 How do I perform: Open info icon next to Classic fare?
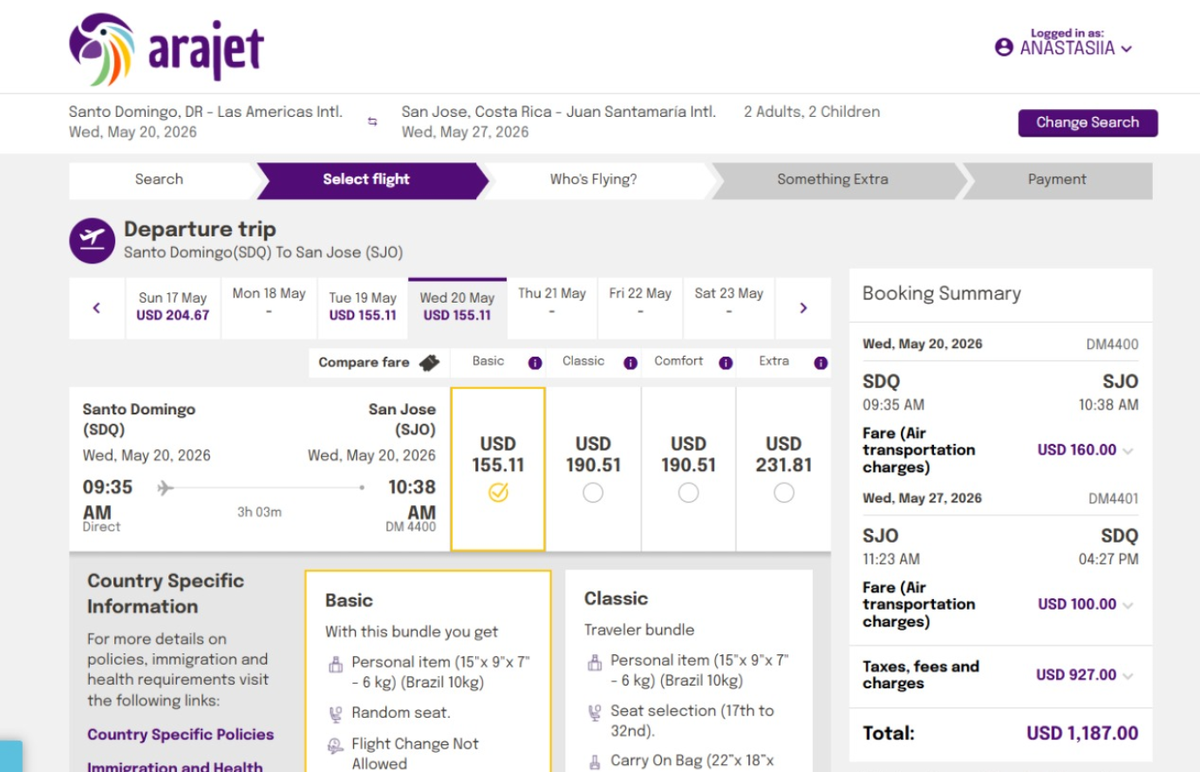tap(630, 363)
